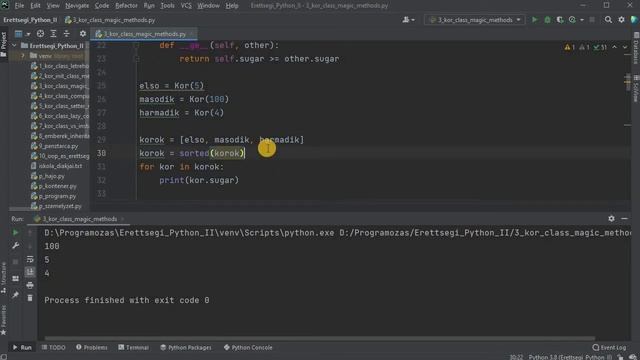Click the toolbar stop button
The width and height of the screenshot is (640, 360).
[592, 20]
